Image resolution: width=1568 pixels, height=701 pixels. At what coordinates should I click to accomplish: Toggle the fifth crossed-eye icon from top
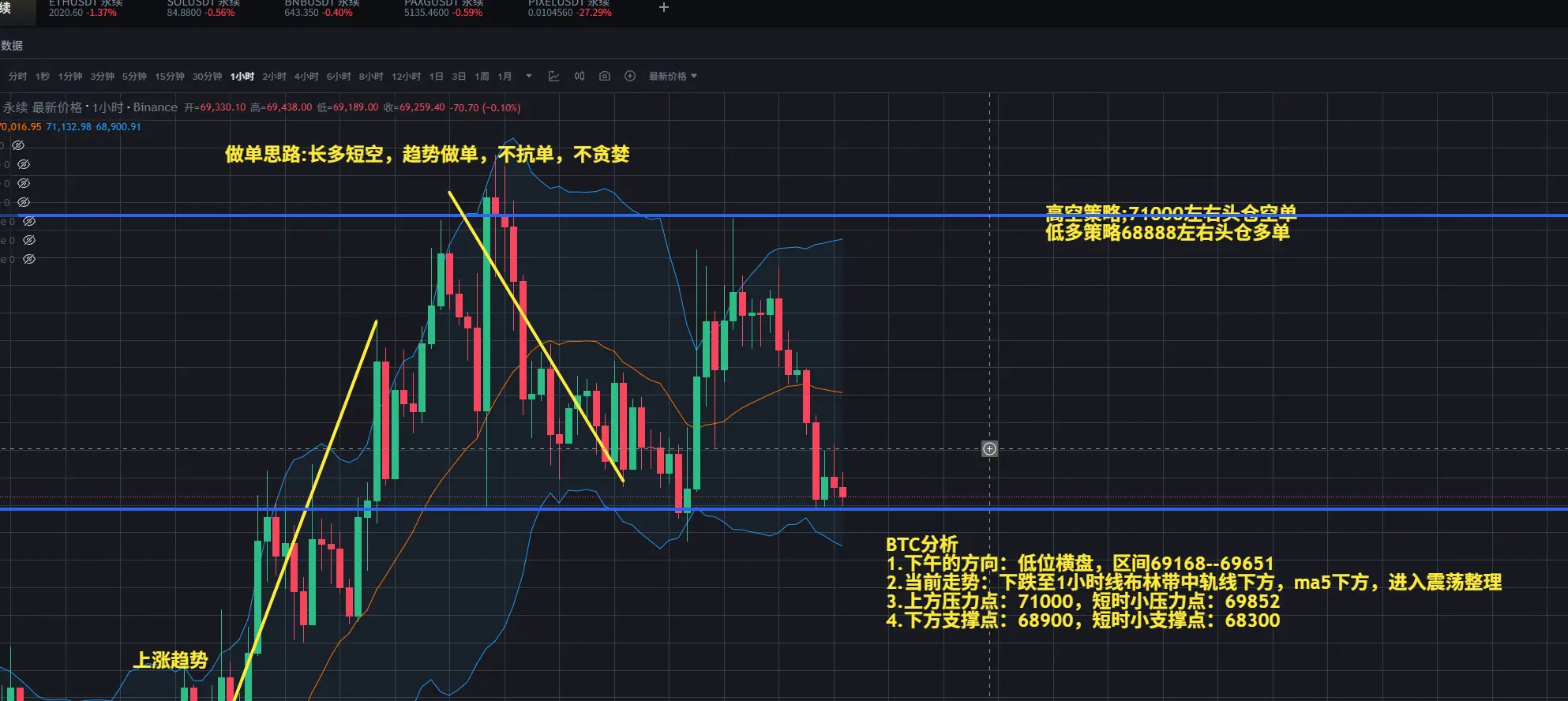point(29,221)
